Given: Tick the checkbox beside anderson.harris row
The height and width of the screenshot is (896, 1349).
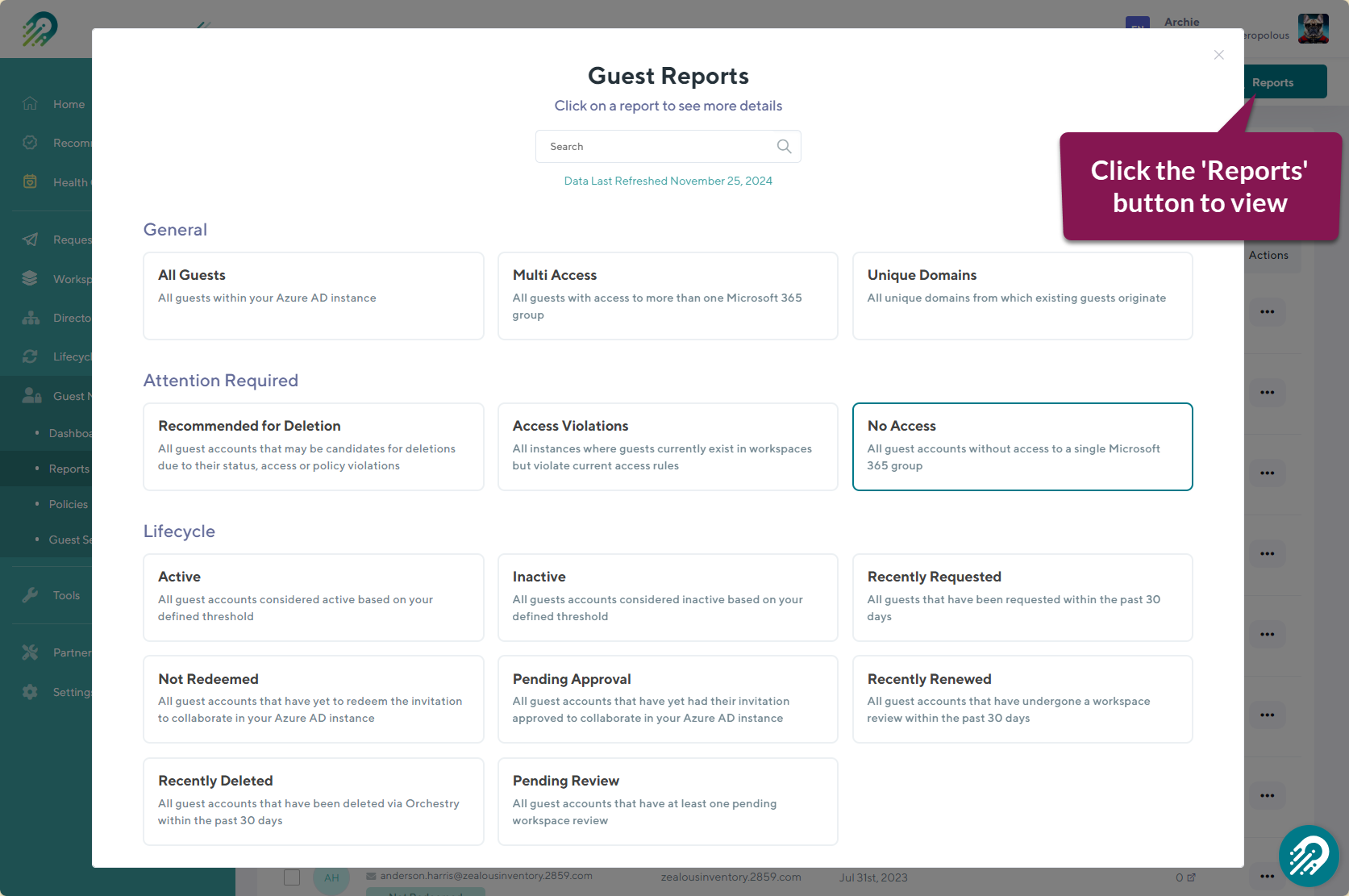Looking at the screenshot, I should pos(292,877).
